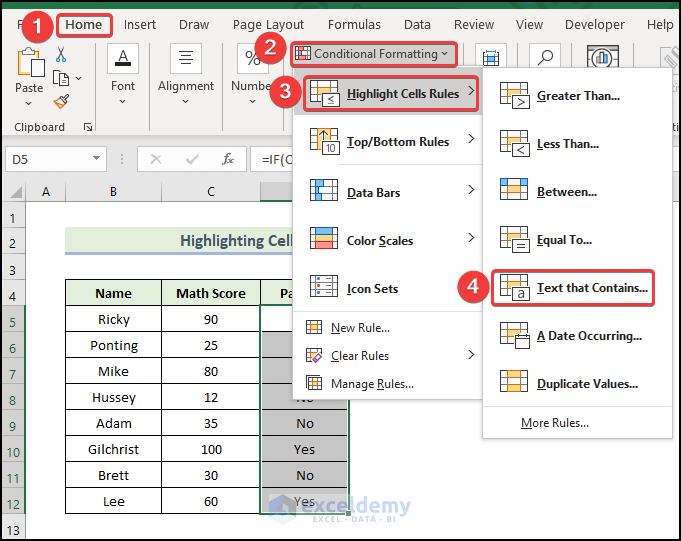Switch to the Data tab
The image size is (681, 541).
417,25
